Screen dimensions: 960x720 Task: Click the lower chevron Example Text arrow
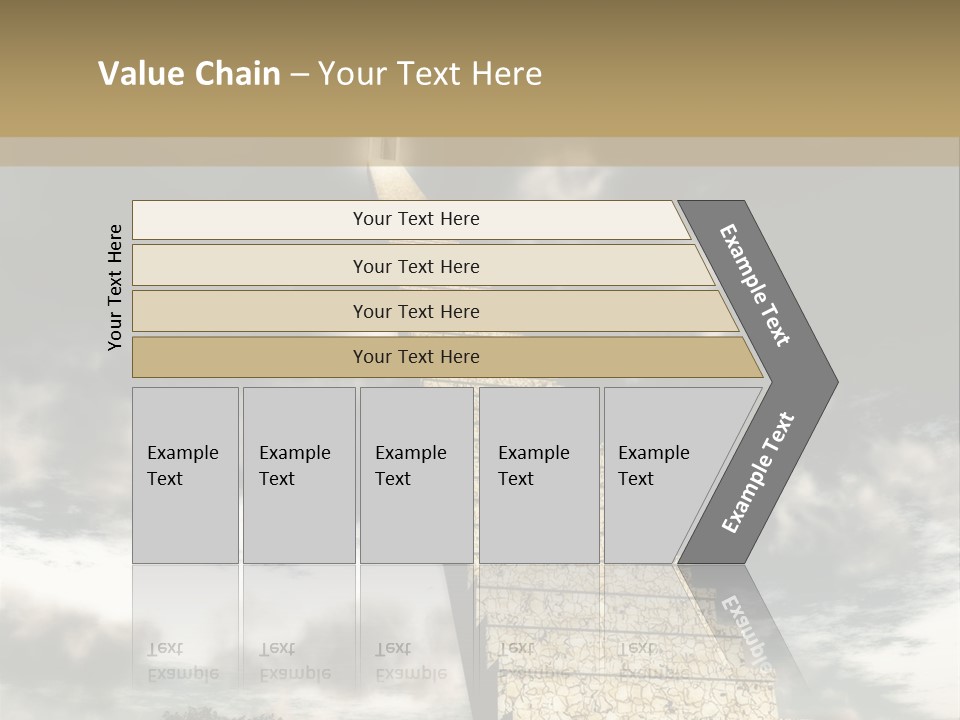[757, 473]
